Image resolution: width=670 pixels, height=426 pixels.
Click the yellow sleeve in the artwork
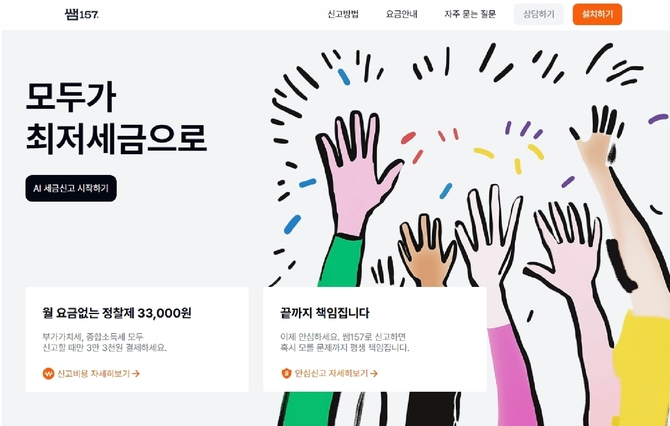[x=641, y=367]
